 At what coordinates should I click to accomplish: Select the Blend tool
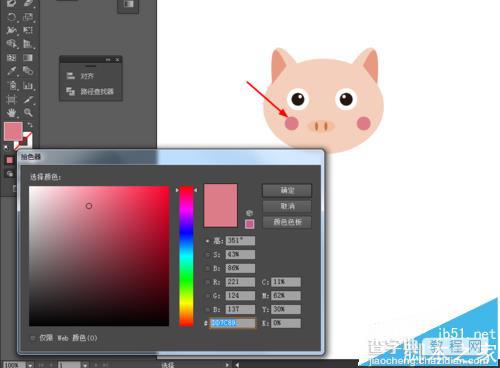(x=28, y=71)
